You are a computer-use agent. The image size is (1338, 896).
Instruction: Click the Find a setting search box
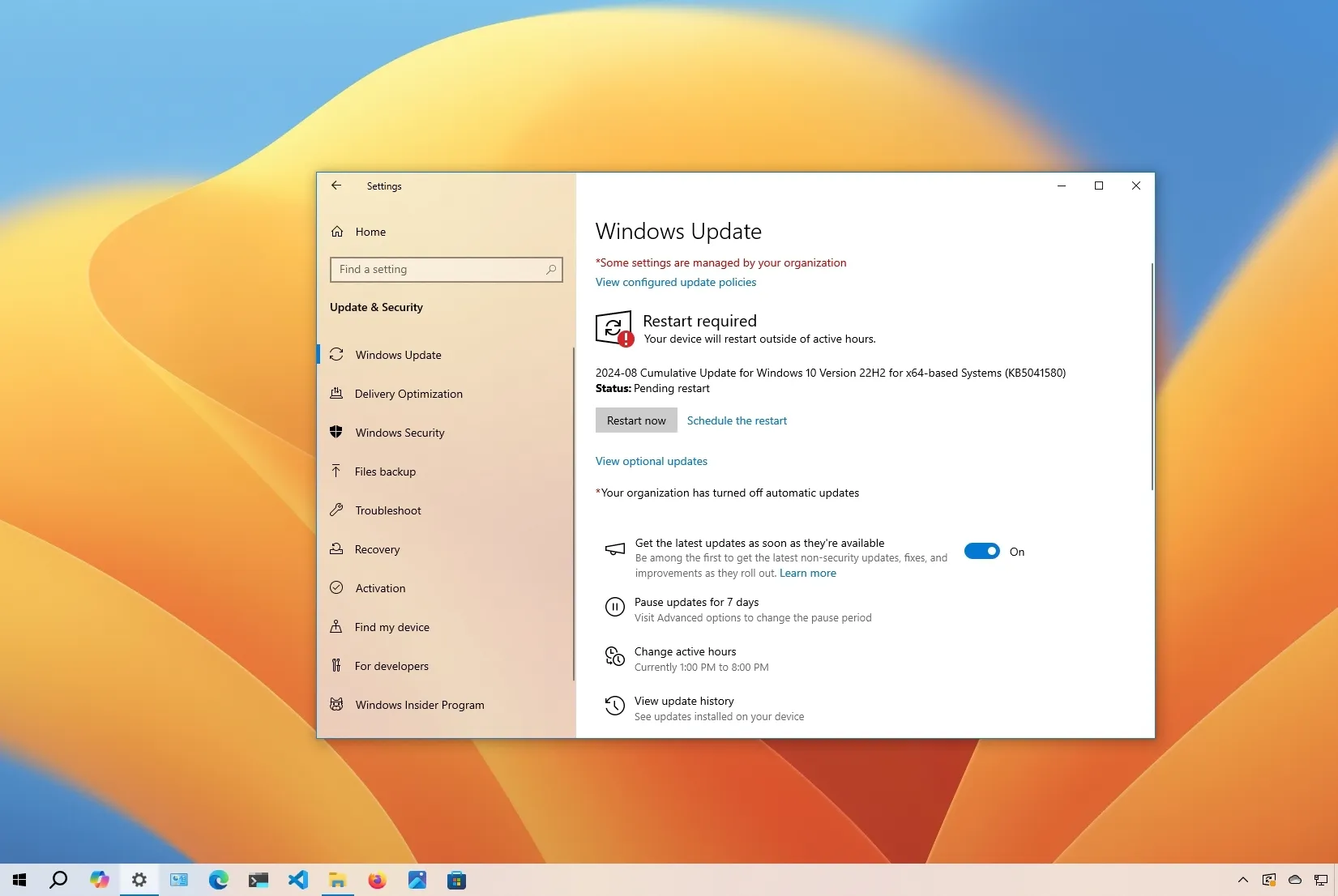(446, 270)
